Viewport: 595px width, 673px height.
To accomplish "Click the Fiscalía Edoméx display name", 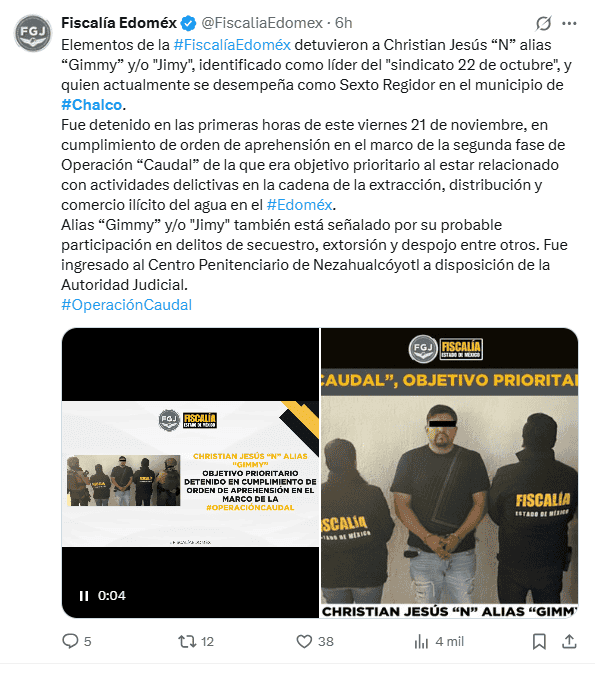I will point(119,23).
